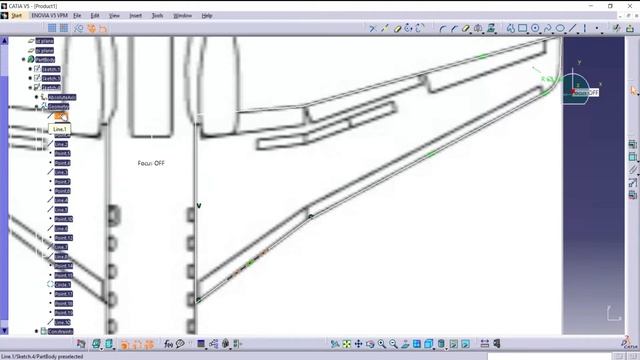Click the Select arrow tool on right
Viewport: 640px width, 360px height.
(633, 91)
